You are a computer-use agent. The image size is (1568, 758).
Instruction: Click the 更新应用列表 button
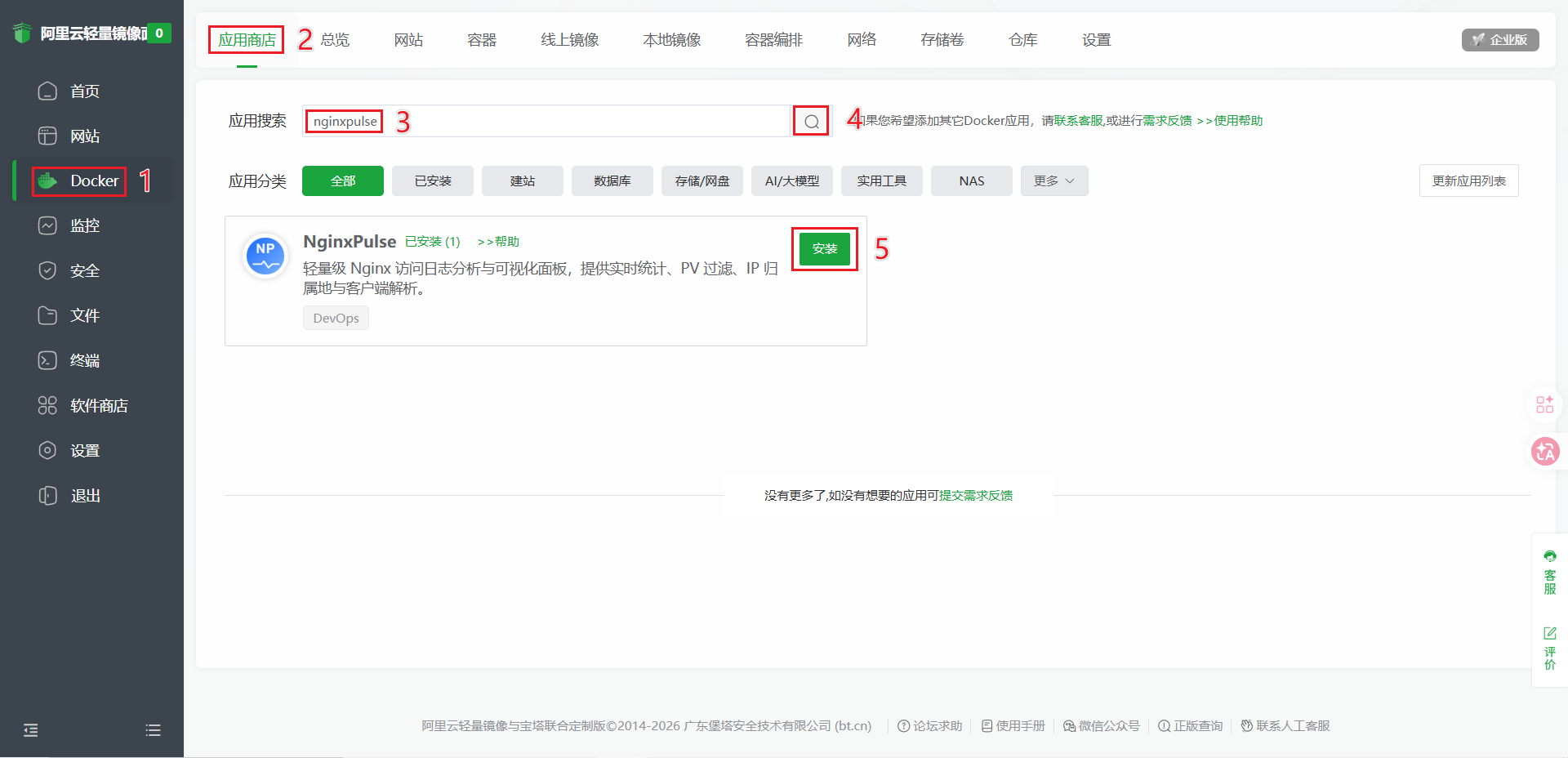coord(1468,181)
